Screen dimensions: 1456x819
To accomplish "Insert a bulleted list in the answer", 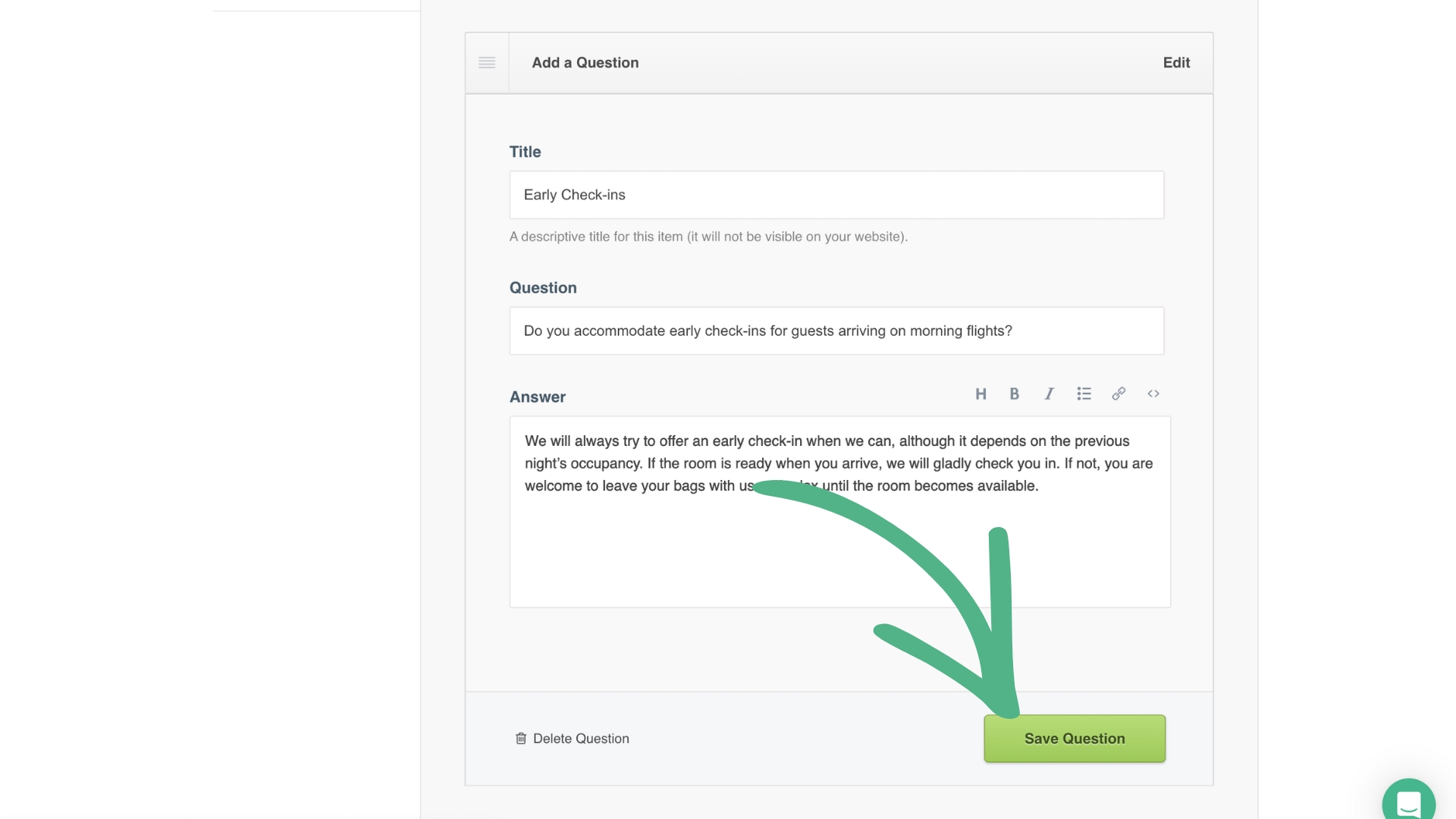I will click(x=1084, y=394).
